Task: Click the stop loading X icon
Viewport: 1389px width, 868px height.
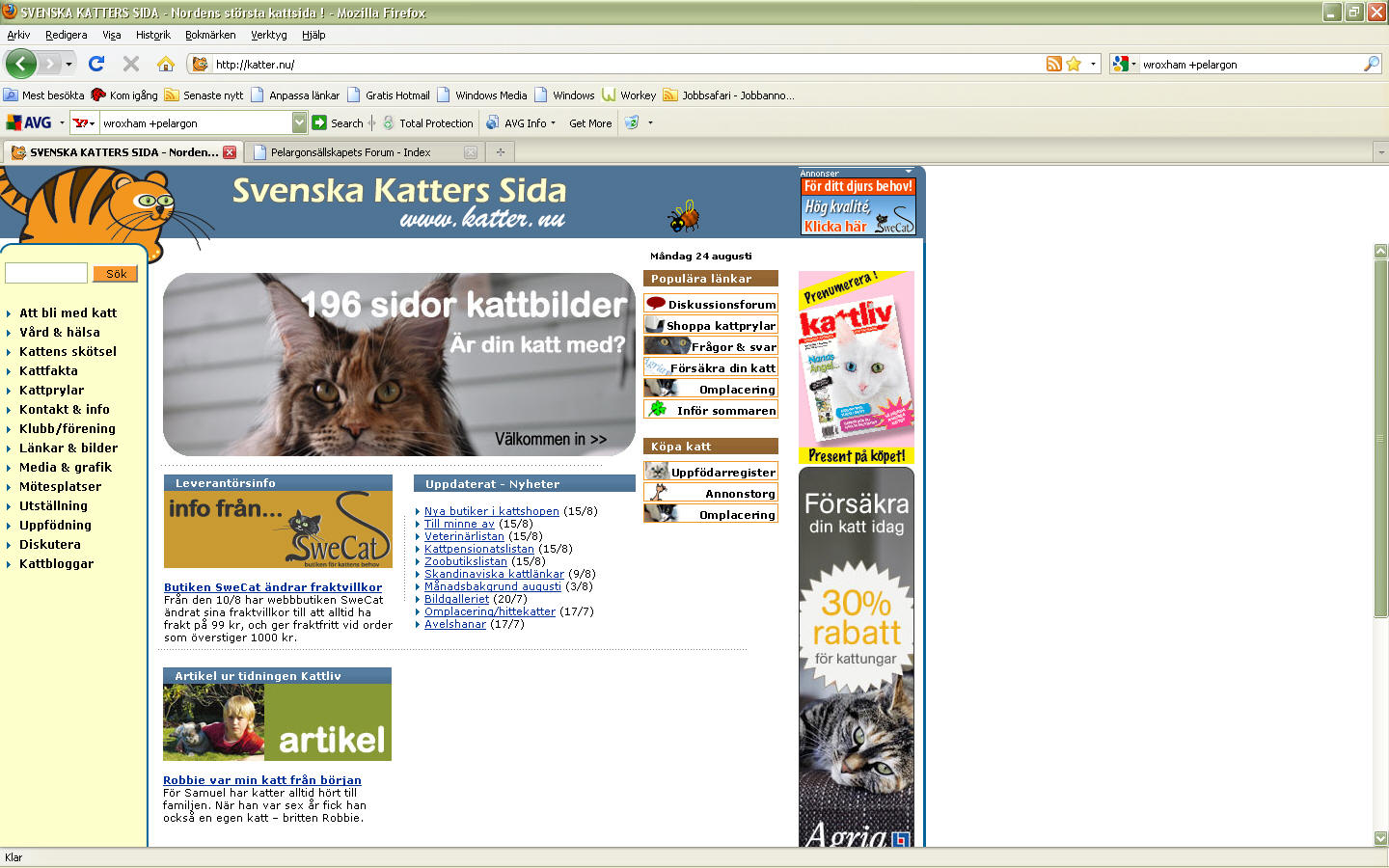Action: (x=131, y=64)
